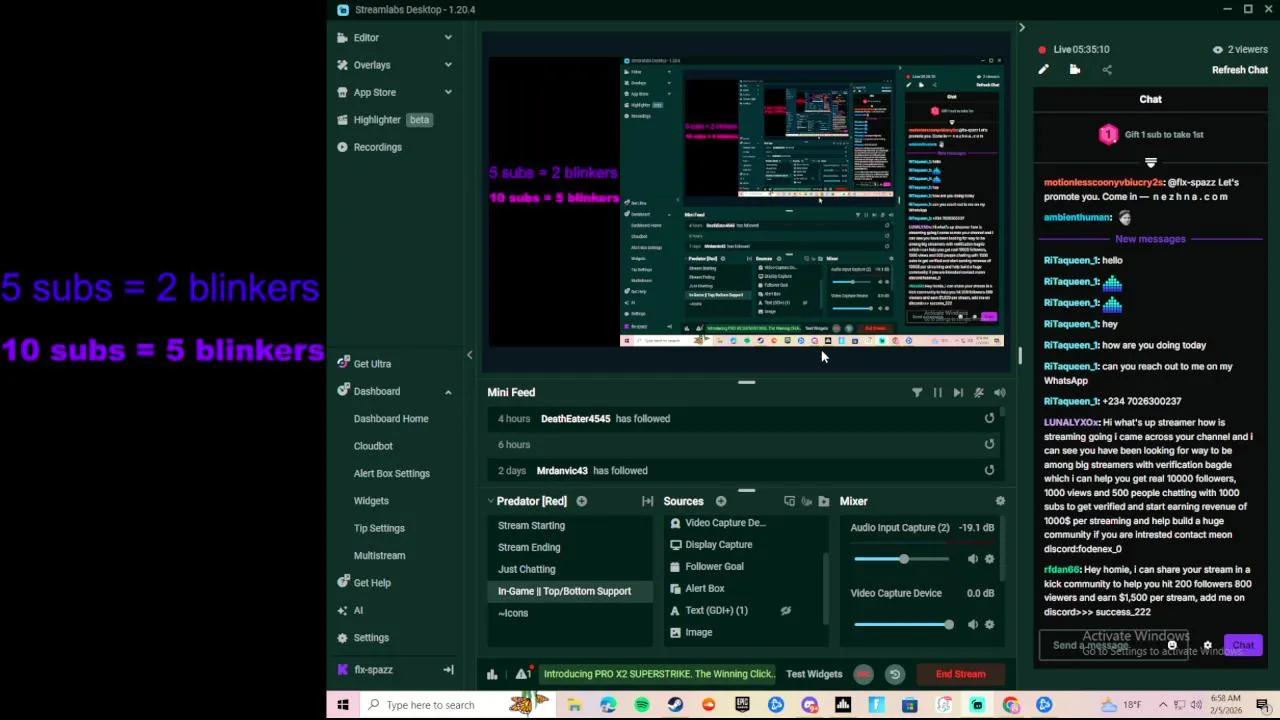1280x720 pixels.
Task: Collapse the side panel with the left chevron
Action: click(469, 355)
